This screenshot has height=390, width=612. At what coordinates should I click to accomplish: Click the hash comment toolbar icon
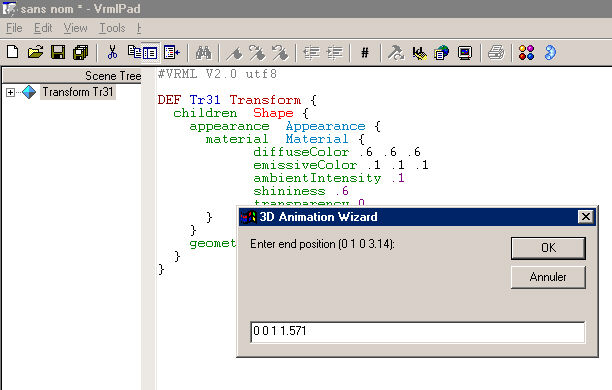365,52
